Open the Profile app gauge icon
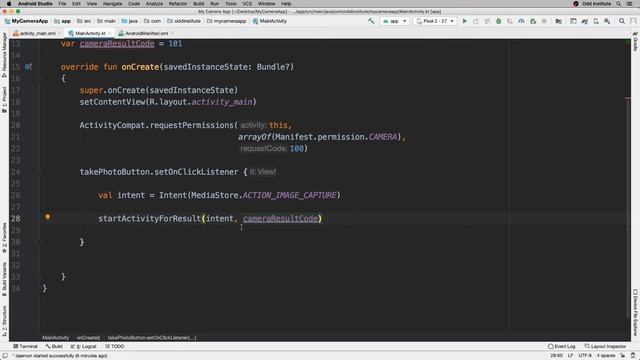 521,21
